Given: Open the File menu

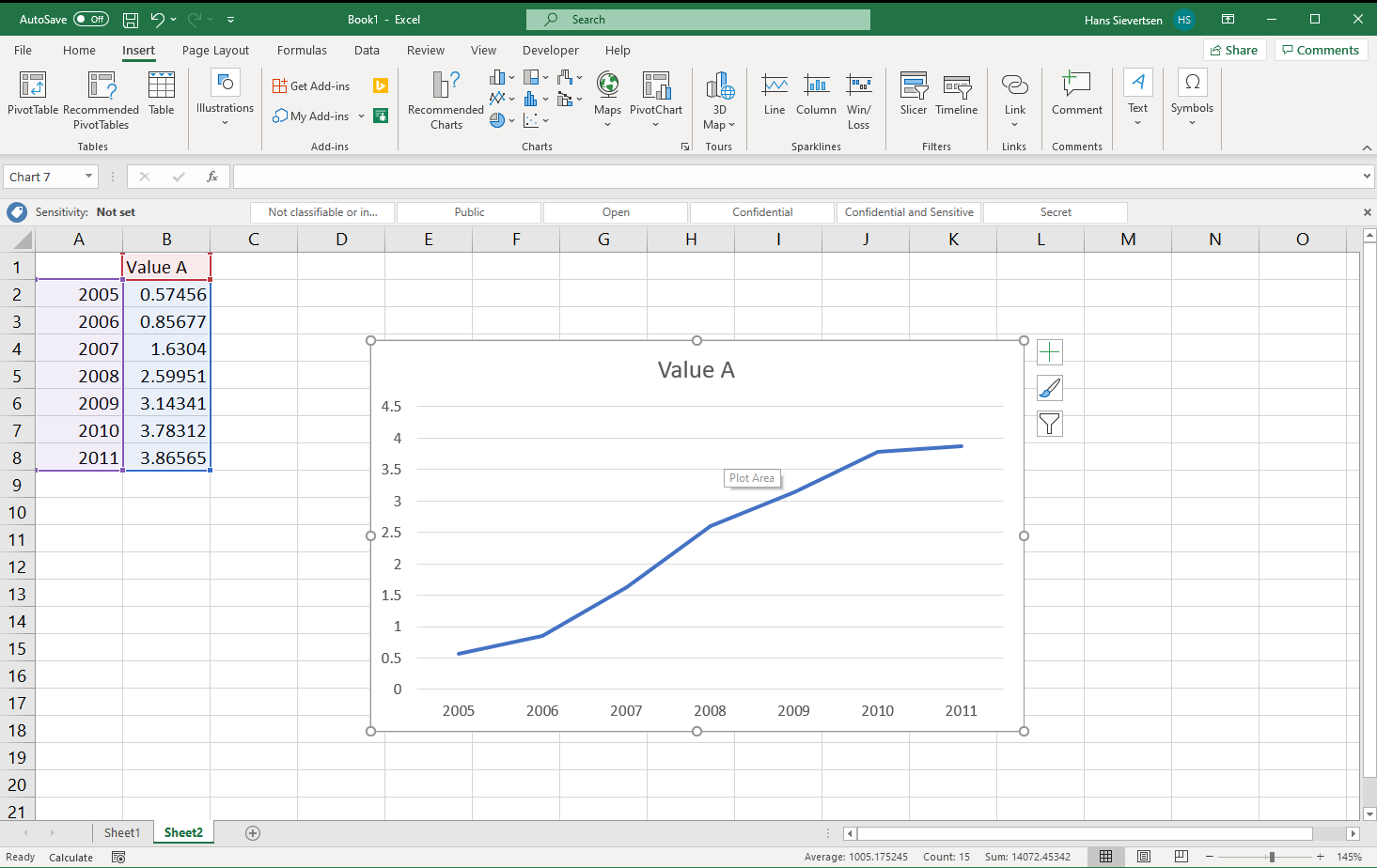Looking at the screenshot, I should pyautogui.click(x=23, y=50).
